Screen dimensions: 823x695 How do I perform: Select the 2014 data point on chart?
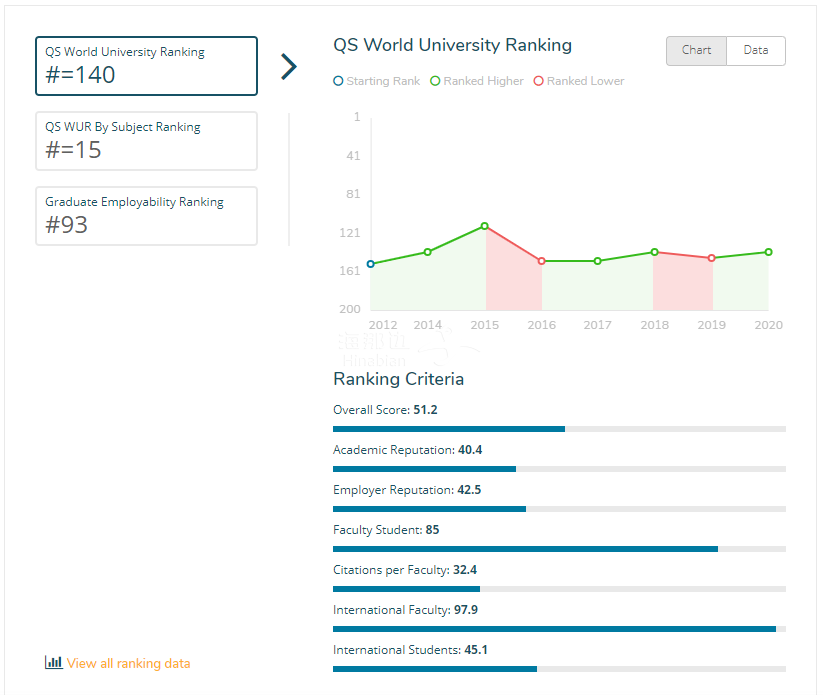[x=428, y=252]
